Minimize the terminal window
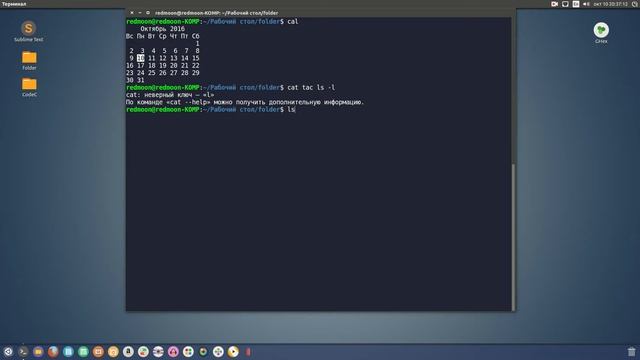 click(140, 13)
